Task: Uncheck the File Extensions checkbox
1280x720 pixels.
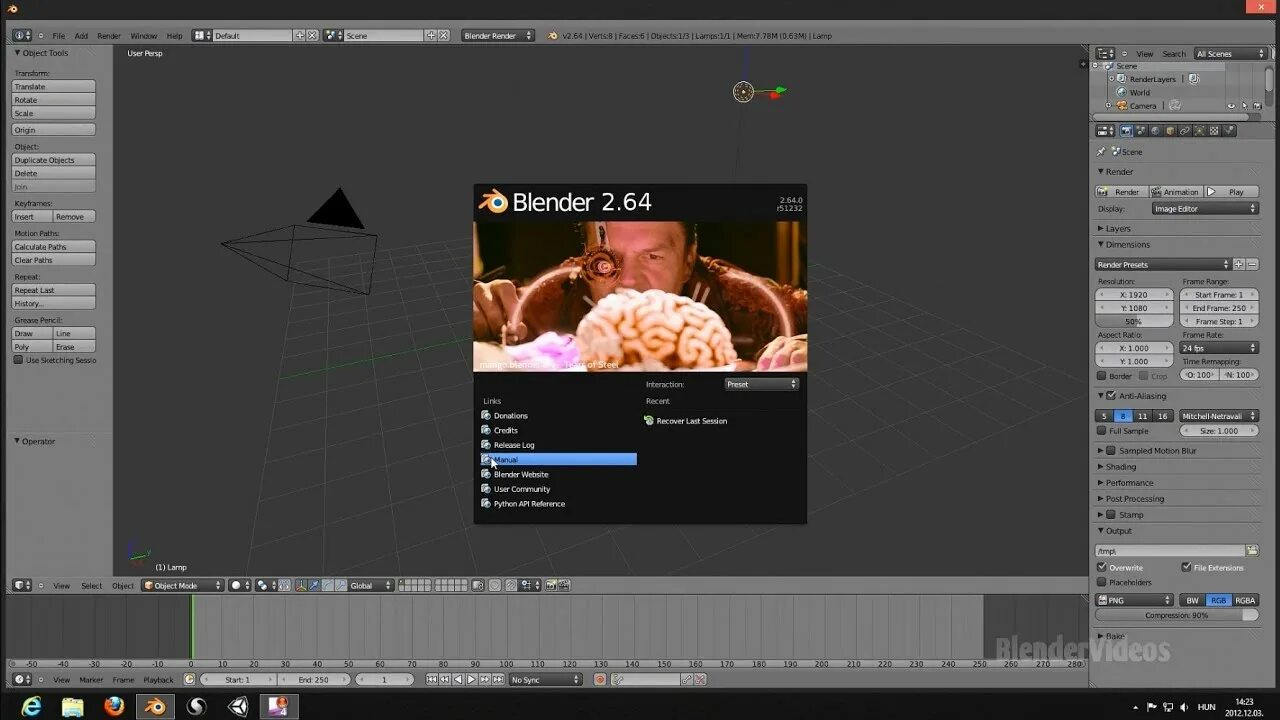Action: point(1186,567)
